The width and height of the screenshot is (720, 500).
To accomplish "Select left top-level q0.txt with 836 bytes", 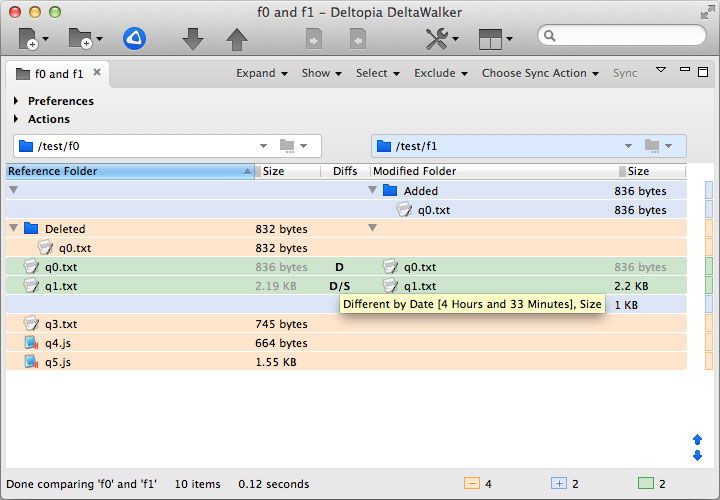I will tap(61, 267).
